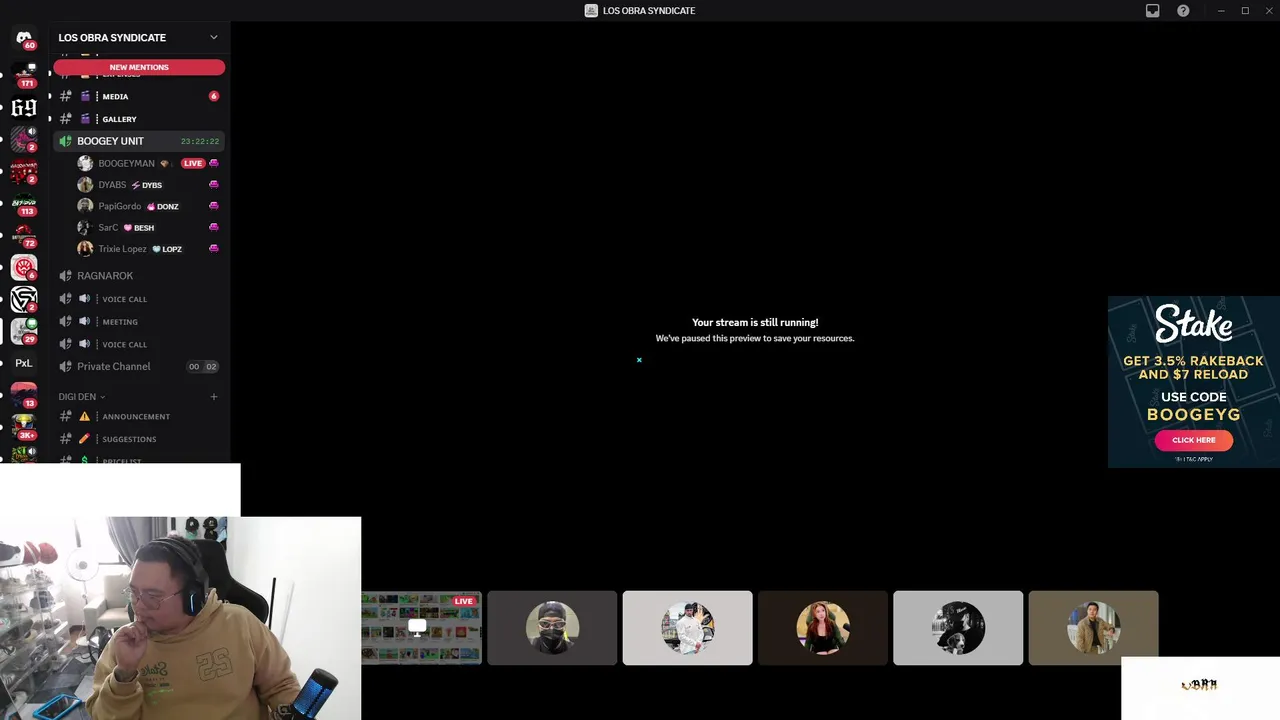Select the black-and-white avatar participant tile
The width and height of the screenshot is (1280, 720).
coord(958,628)
